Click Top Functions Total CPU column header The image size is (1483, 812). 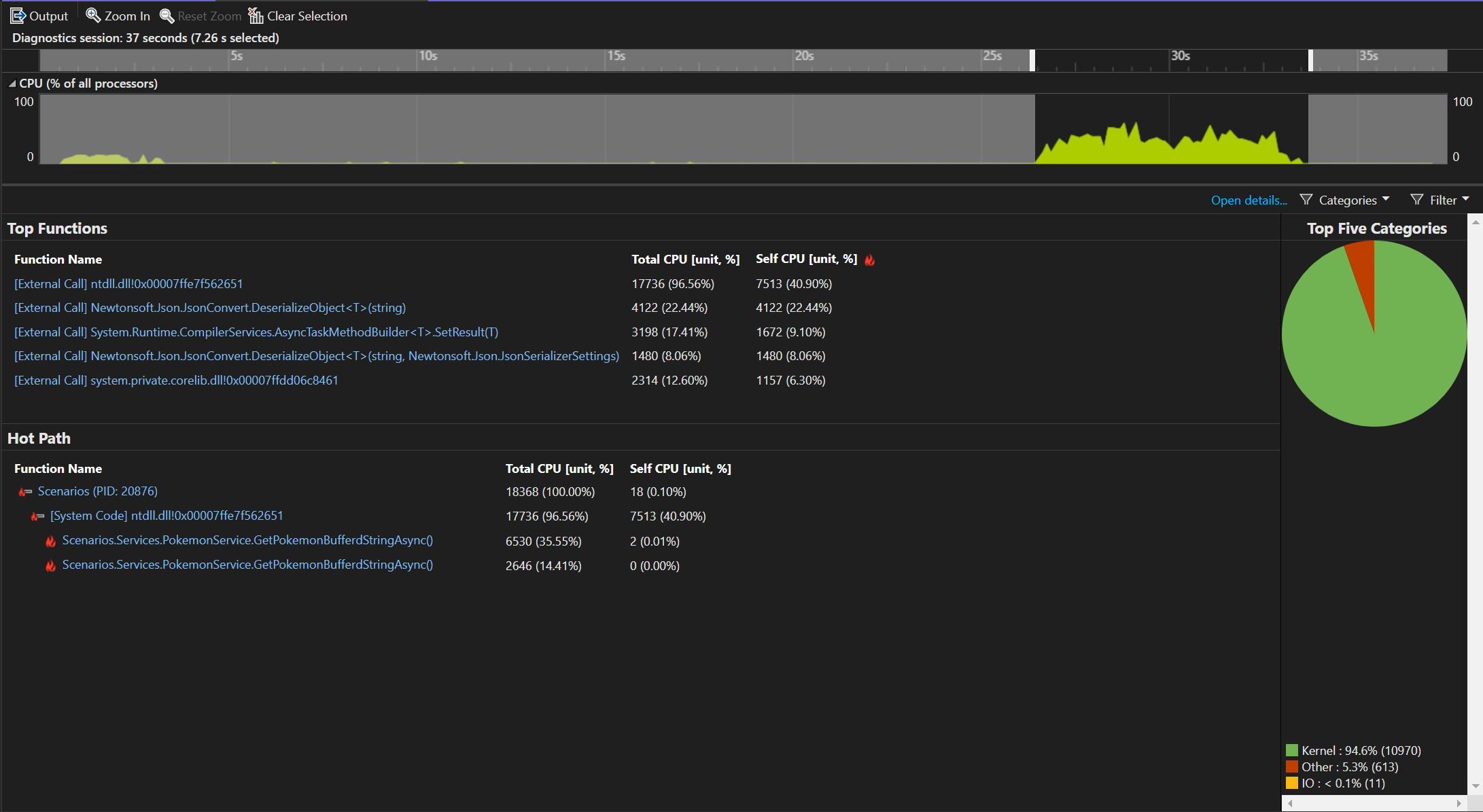click(685, 260)
